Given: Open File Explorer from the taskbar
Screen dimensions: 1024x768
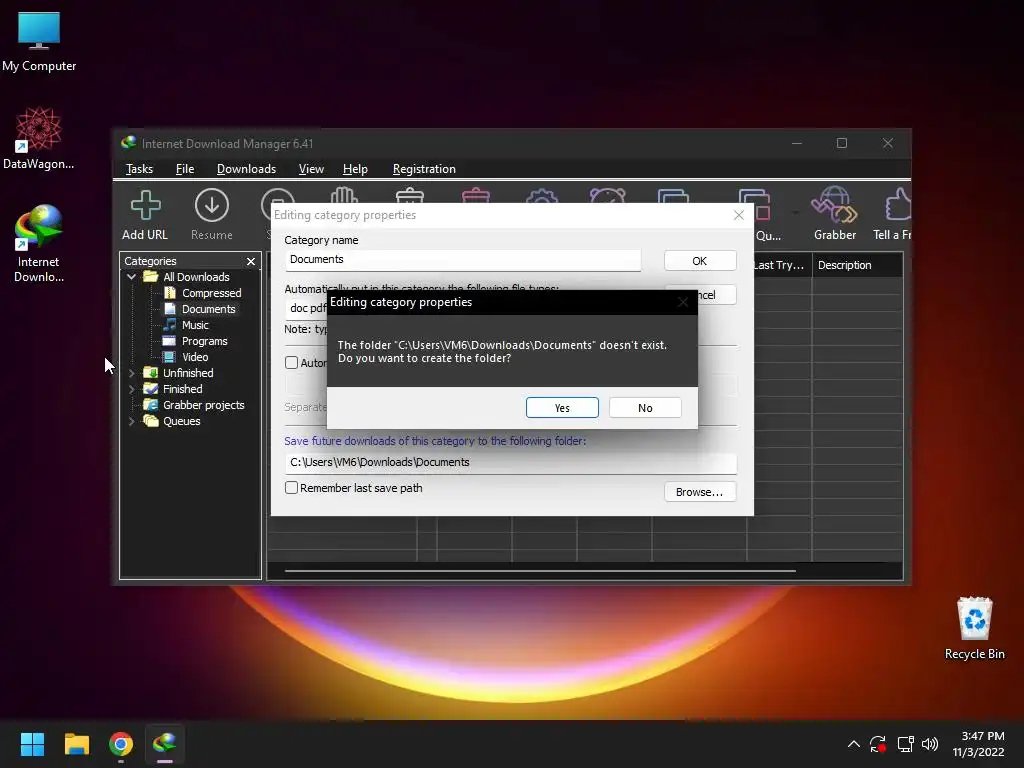Looking at the screenshot, I should pos(76,744).
